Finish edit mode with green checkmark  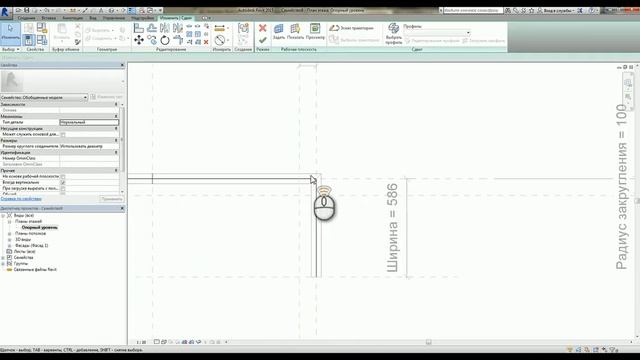click(262, 40)
